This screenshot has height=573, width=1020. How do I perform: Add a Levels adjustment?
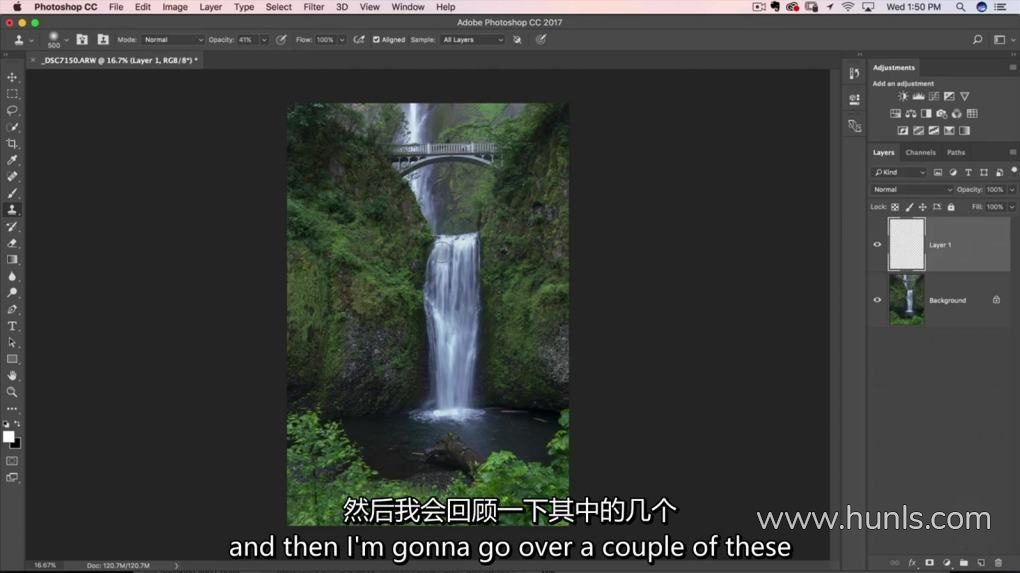[919, 96]
